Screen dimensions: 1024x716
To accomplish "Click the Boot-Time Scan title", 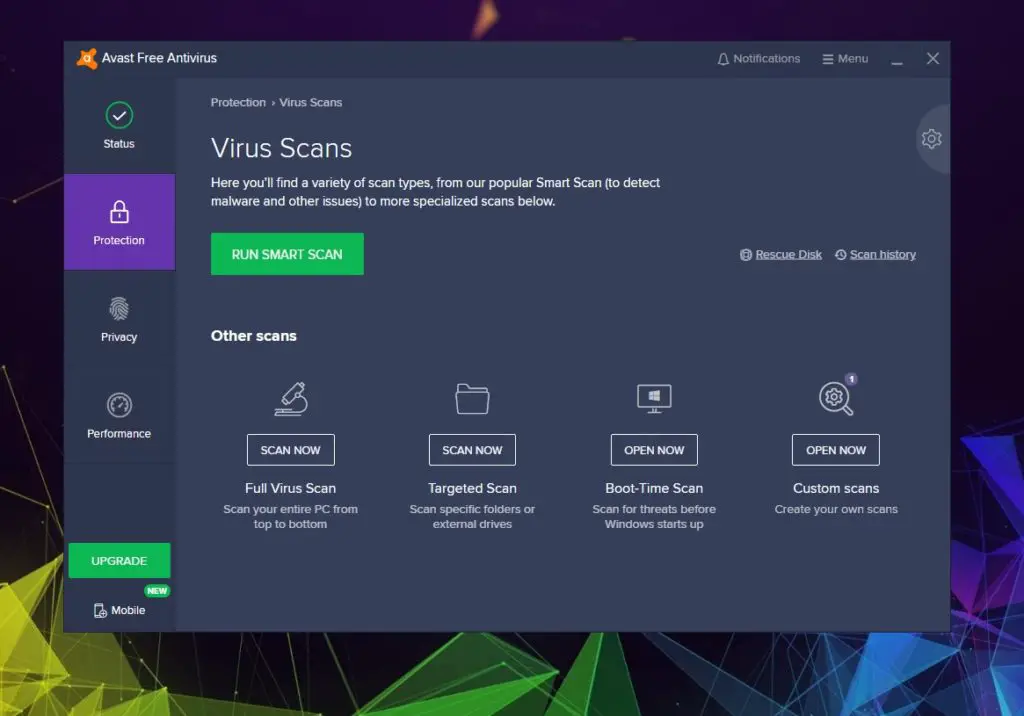I will click(654, 488).
